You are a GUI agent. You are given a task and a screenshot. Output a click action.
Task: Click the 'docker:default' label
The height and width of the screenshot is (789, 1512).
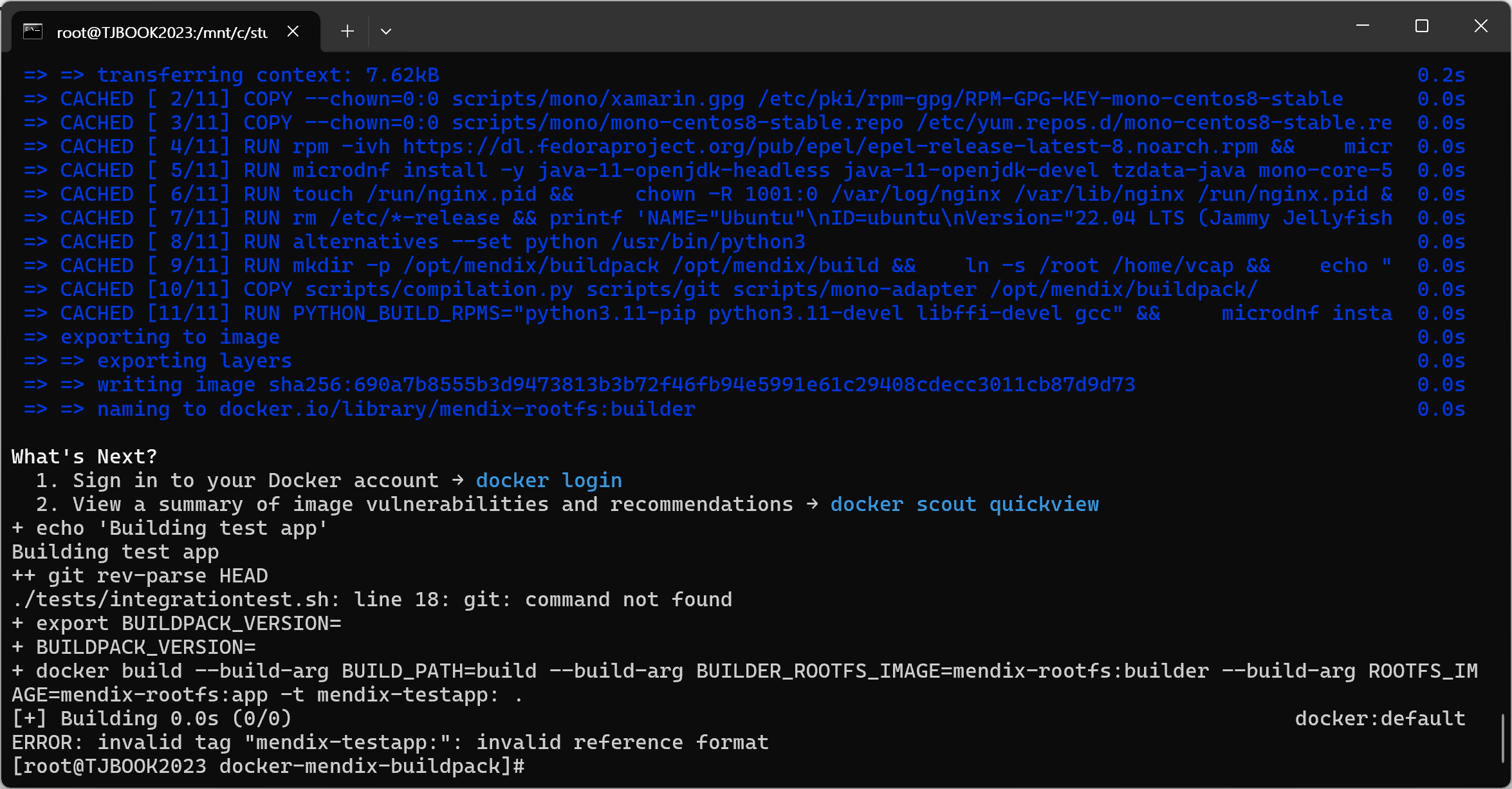coord(1380,718)
